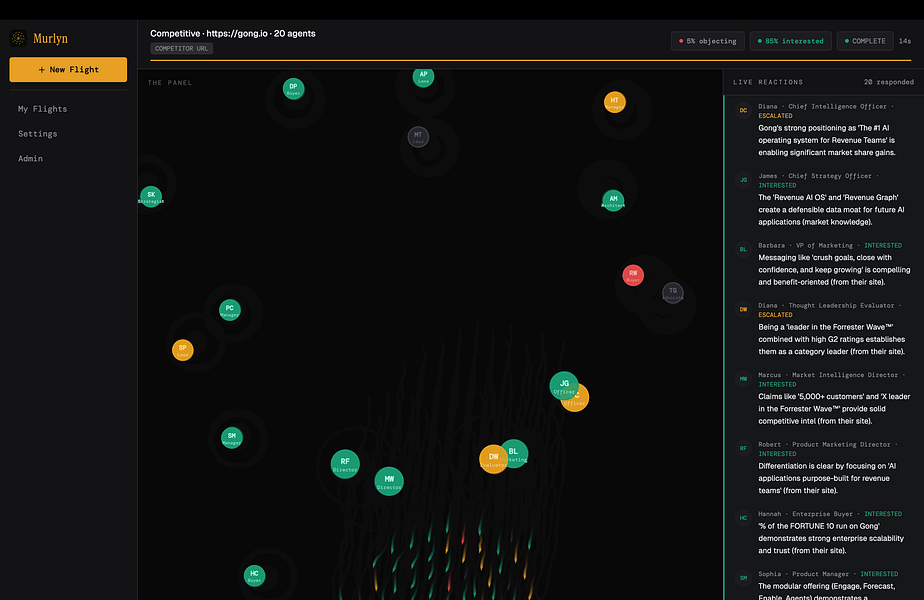Viewport: 924px width, 600px height.
Task: Select the SK Strategist agent node
Action: (151, 196)
